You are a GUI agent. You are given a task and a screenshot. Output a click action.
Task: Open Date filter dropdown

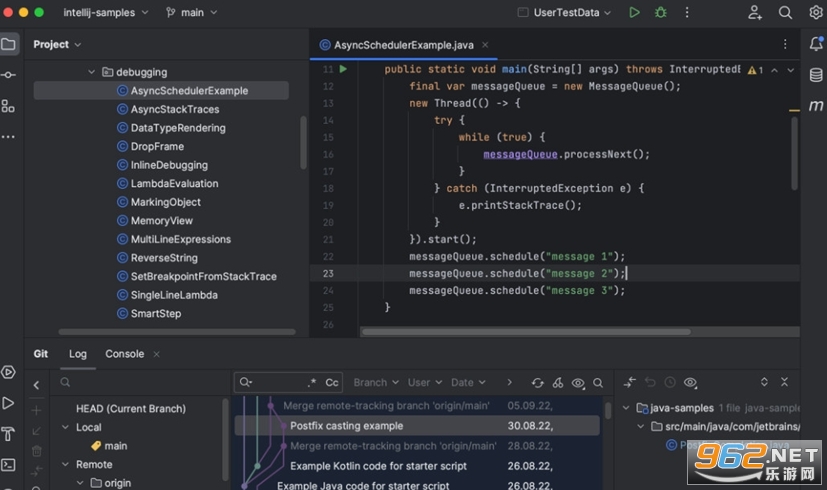click(x=468, y=382)
